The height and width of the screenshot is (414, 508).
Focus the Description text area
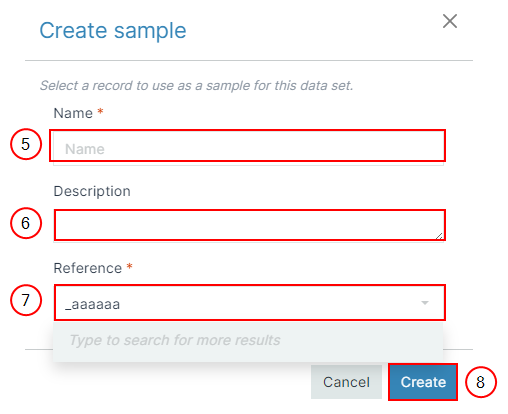point(248,226)
